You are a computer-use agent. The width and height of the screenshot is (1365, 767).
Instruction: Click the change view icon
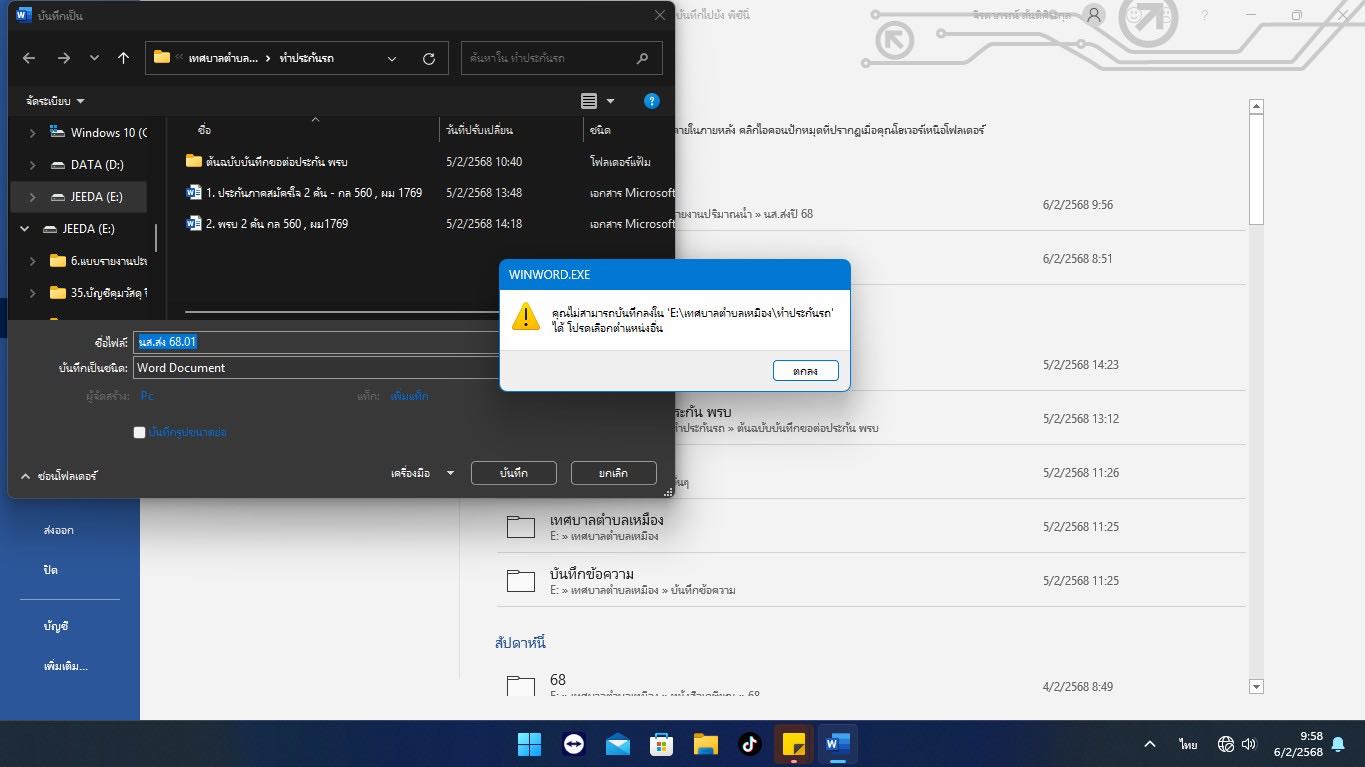coord(589,101)
